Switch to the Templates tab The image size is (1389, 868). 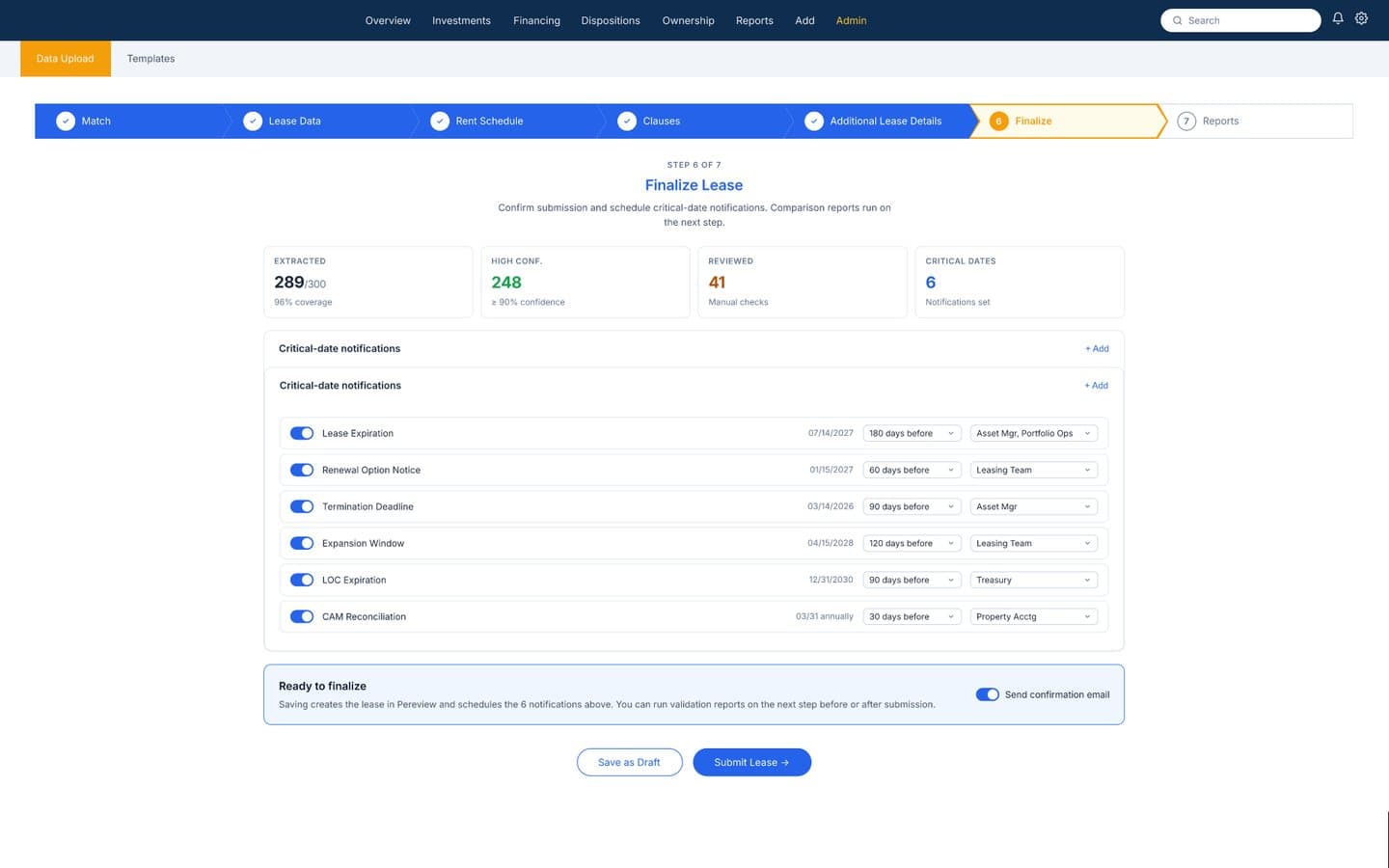point(150,59)
